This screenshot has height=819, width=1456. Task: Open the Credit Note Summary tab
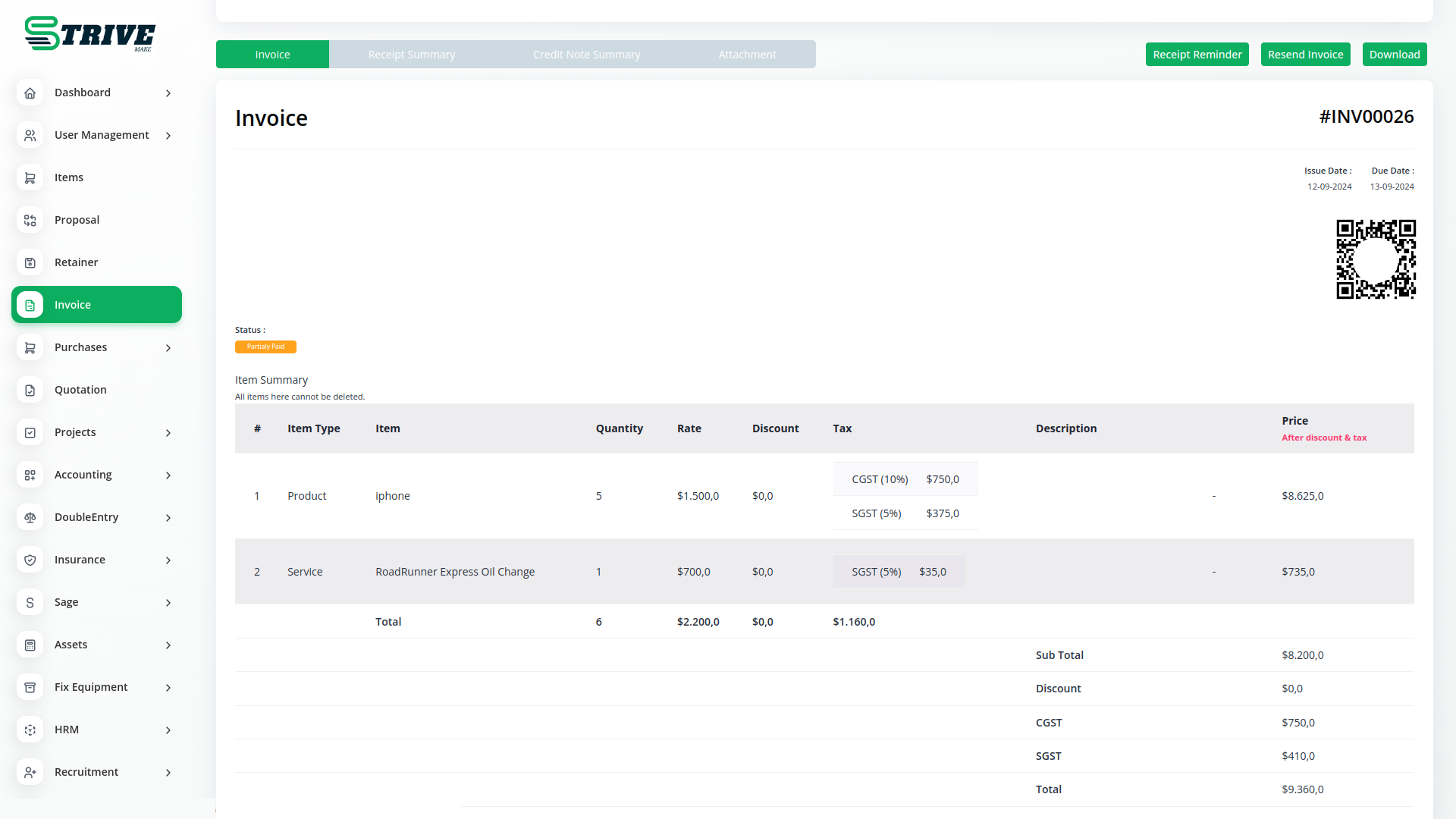pos(586,55)
